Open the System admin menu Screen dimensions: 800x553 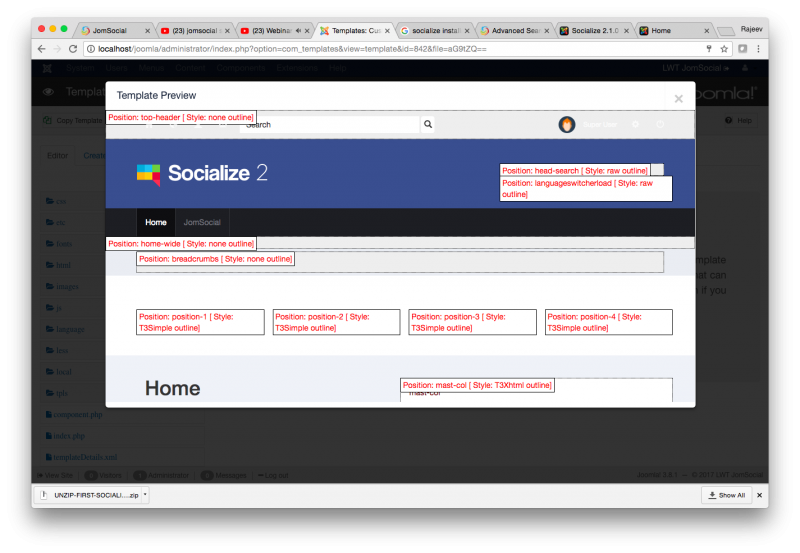click(x=80, y=68)
